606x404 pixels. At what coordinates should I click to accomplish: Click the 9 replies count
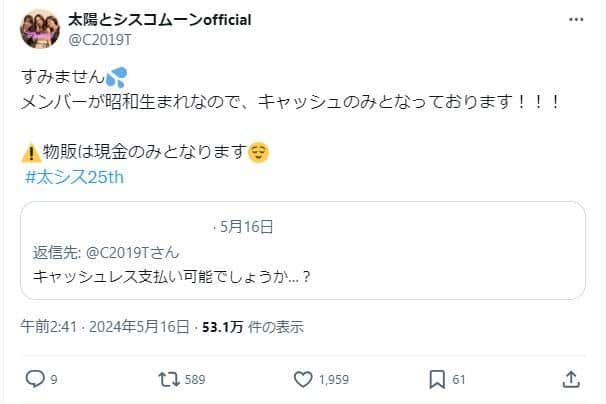pyautogui.click(x=53, y=379)
